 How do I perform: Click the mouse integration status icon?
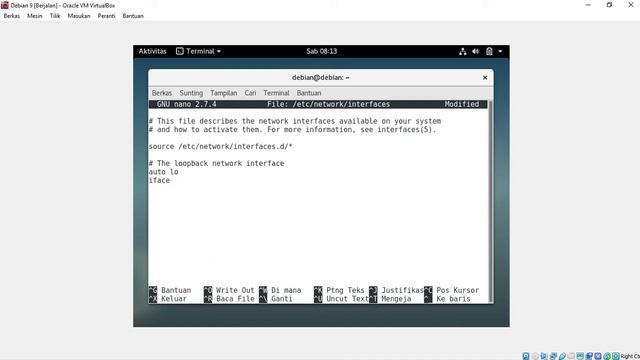point(607,356)
